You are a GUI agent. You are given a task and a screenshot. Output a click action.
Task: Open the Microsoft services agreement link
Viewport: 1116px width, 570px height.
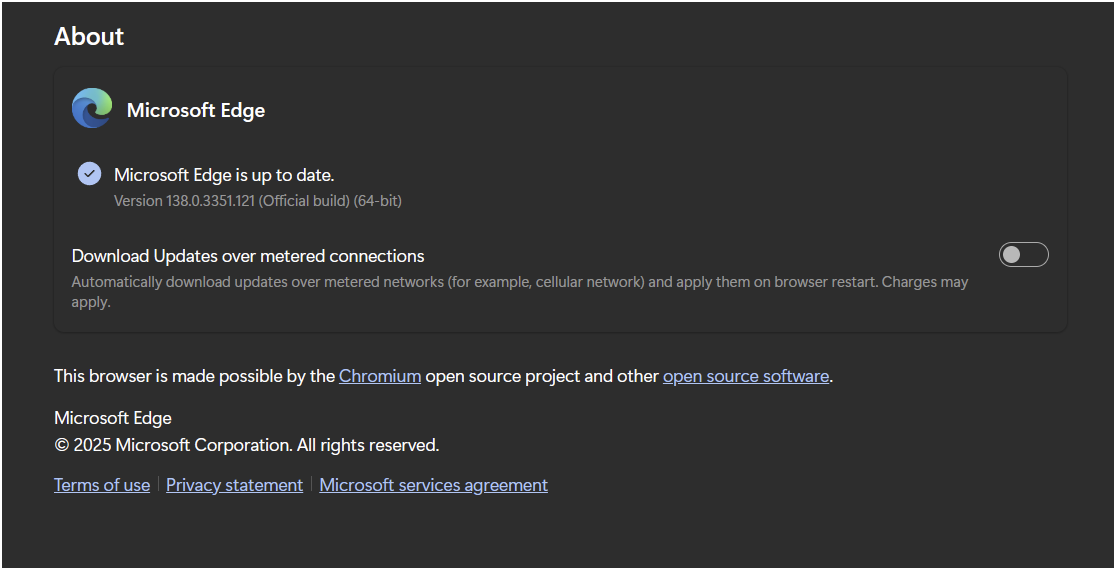pos(433,485)
